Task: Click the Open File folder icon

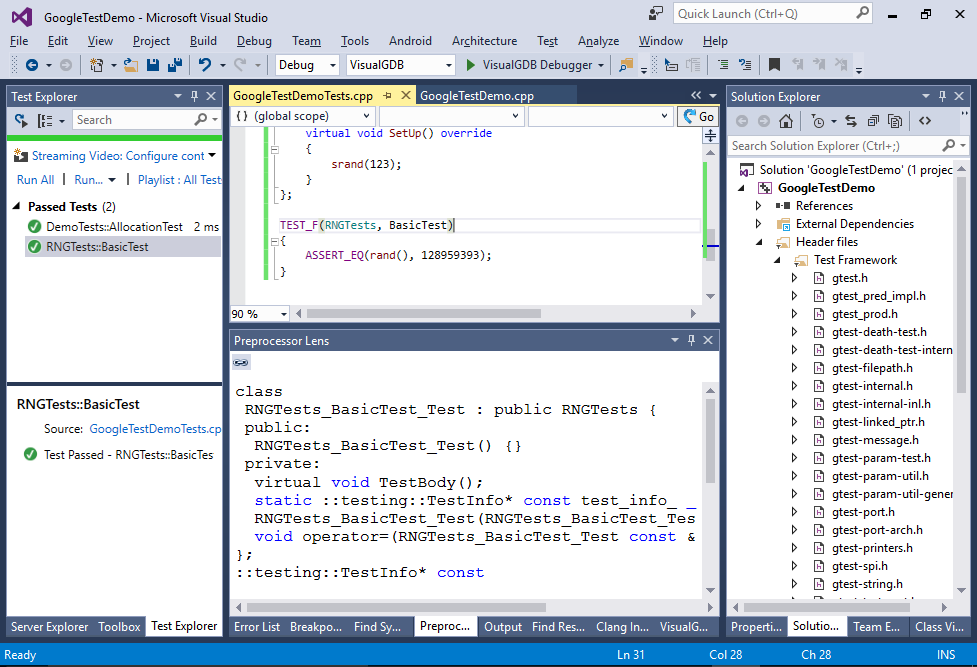Action: click(131, 65)
